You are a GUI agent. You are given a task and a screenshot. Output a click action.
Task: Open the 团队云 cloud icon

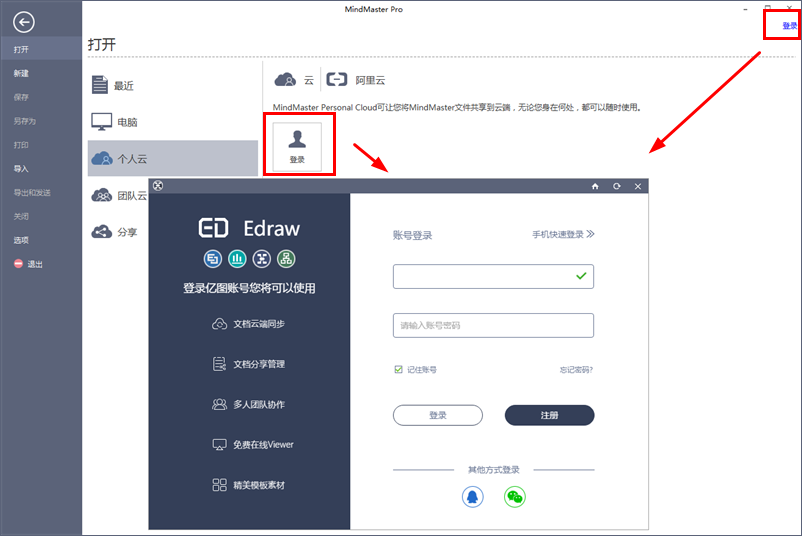(x=102, y=195)
